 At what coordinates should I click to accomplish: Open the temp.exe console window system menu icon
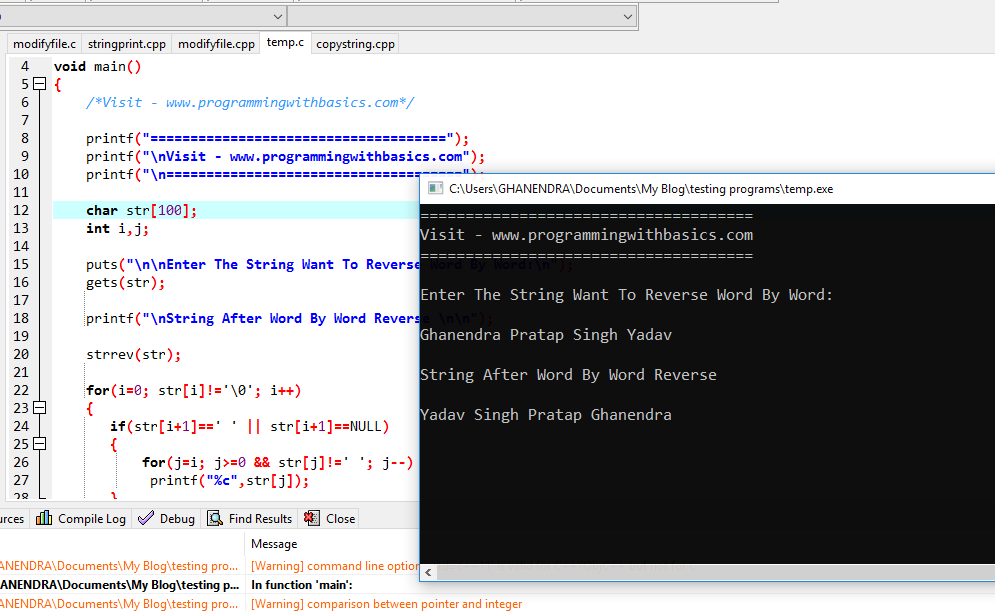point(434,188)
